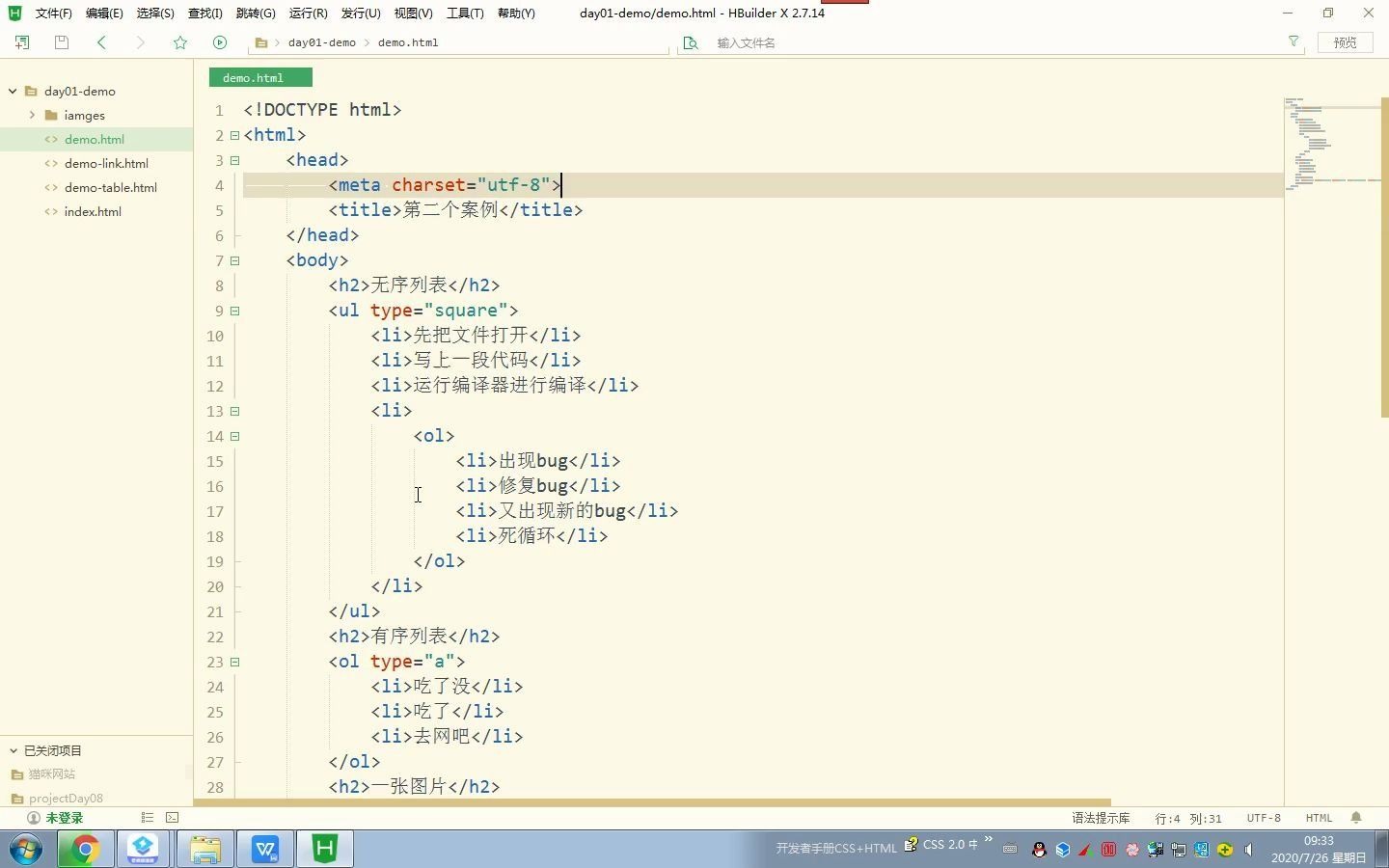Fold the ul block on line 9
This screenshot has height=868, width=1389.
pyautogui.click(x=234, y=311)
